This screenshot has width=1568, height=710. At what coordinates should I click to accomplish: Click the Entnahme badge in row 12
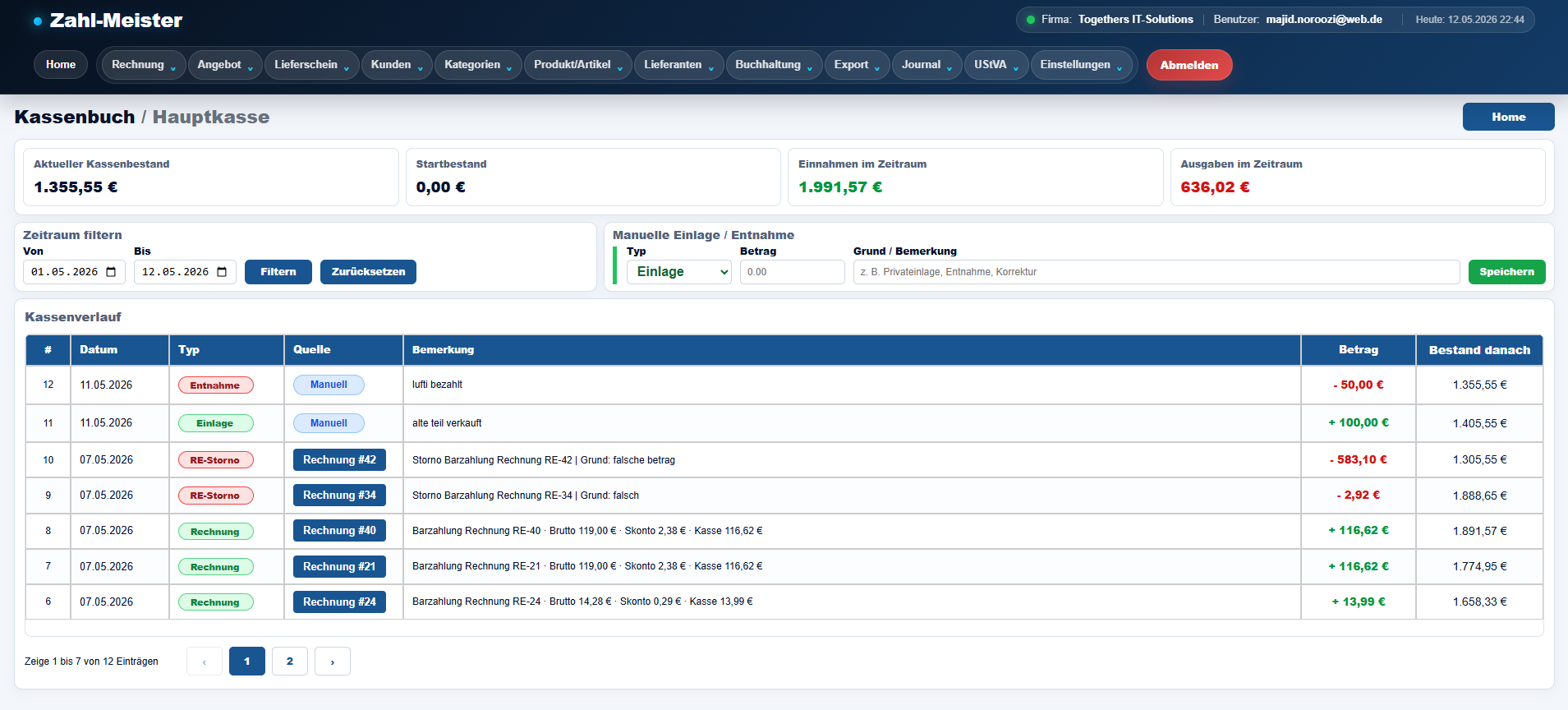[x=216, y=385]
